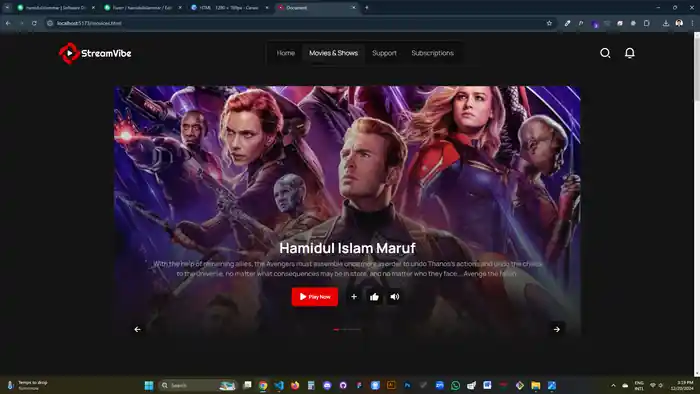
Task: Expand the system tray hidden icons chevron
Action: [x=613, y=386]
